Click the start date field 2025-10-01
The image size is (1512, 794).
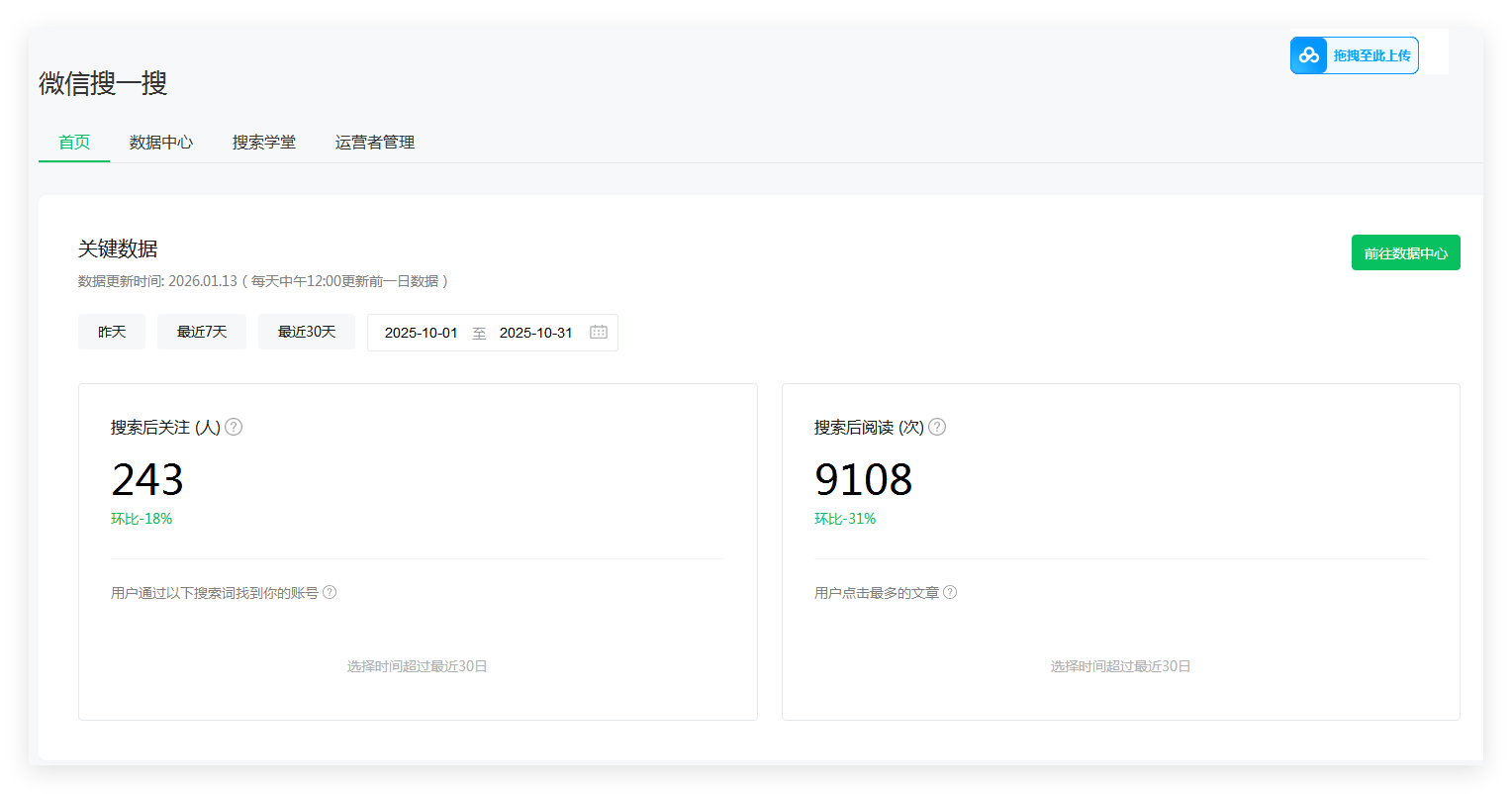click(422, 333)
